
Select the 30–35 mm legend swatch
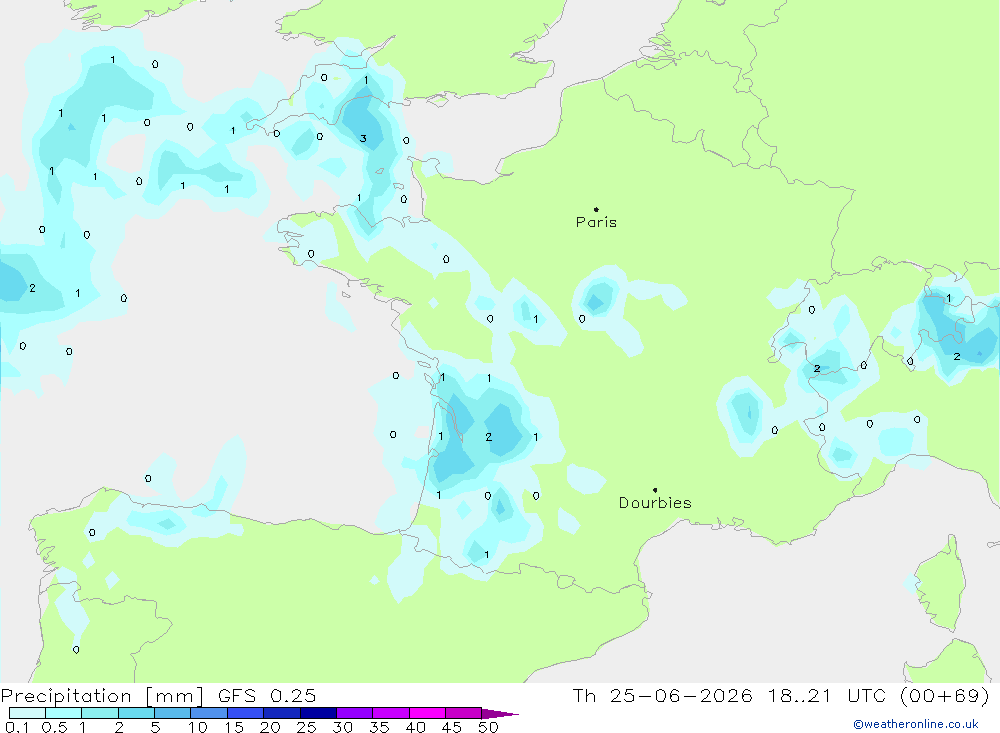coord(355,713)
